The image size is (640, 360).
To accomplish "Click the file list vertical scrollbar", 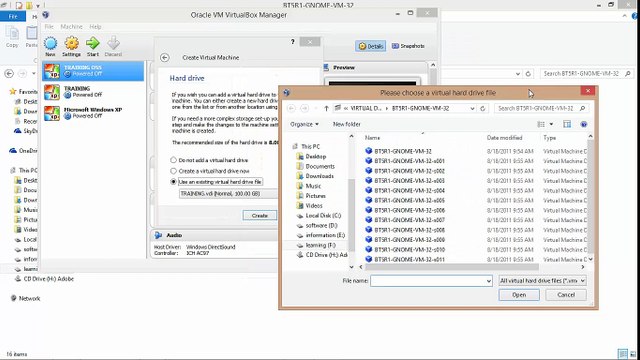I will 590,196.
